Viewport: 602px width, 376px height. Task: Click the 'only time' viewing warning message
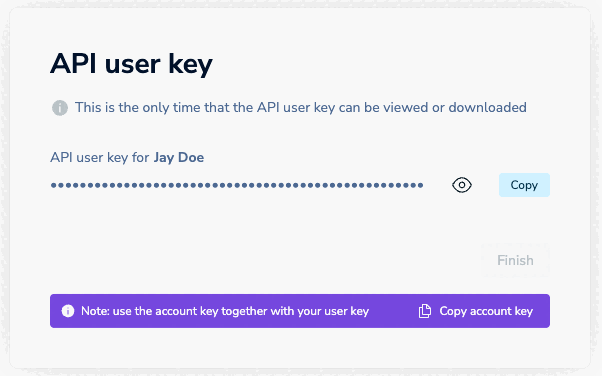coord(301,108)
